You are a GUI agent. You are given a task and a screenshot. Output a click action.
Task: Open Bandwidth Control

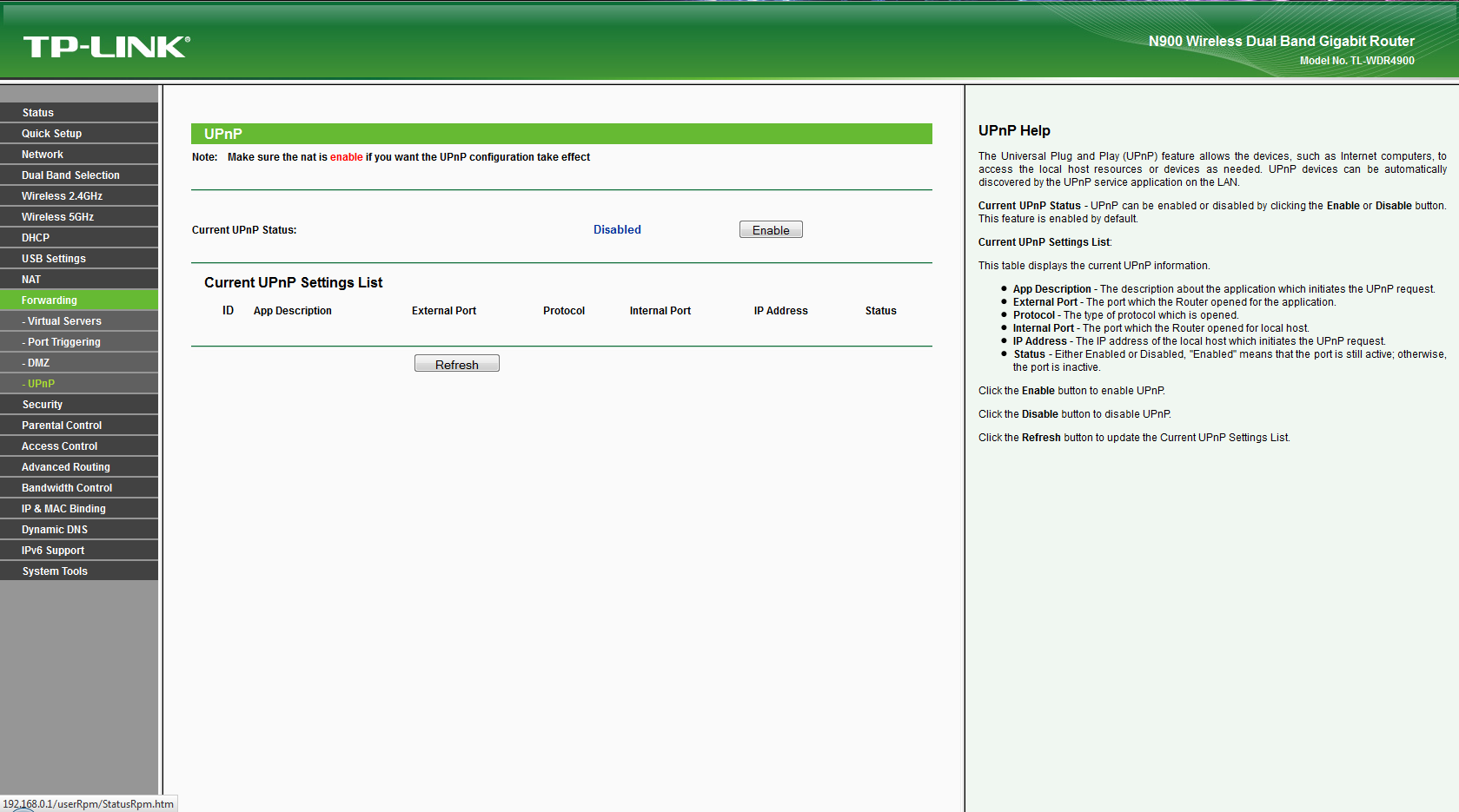[79, 488]
